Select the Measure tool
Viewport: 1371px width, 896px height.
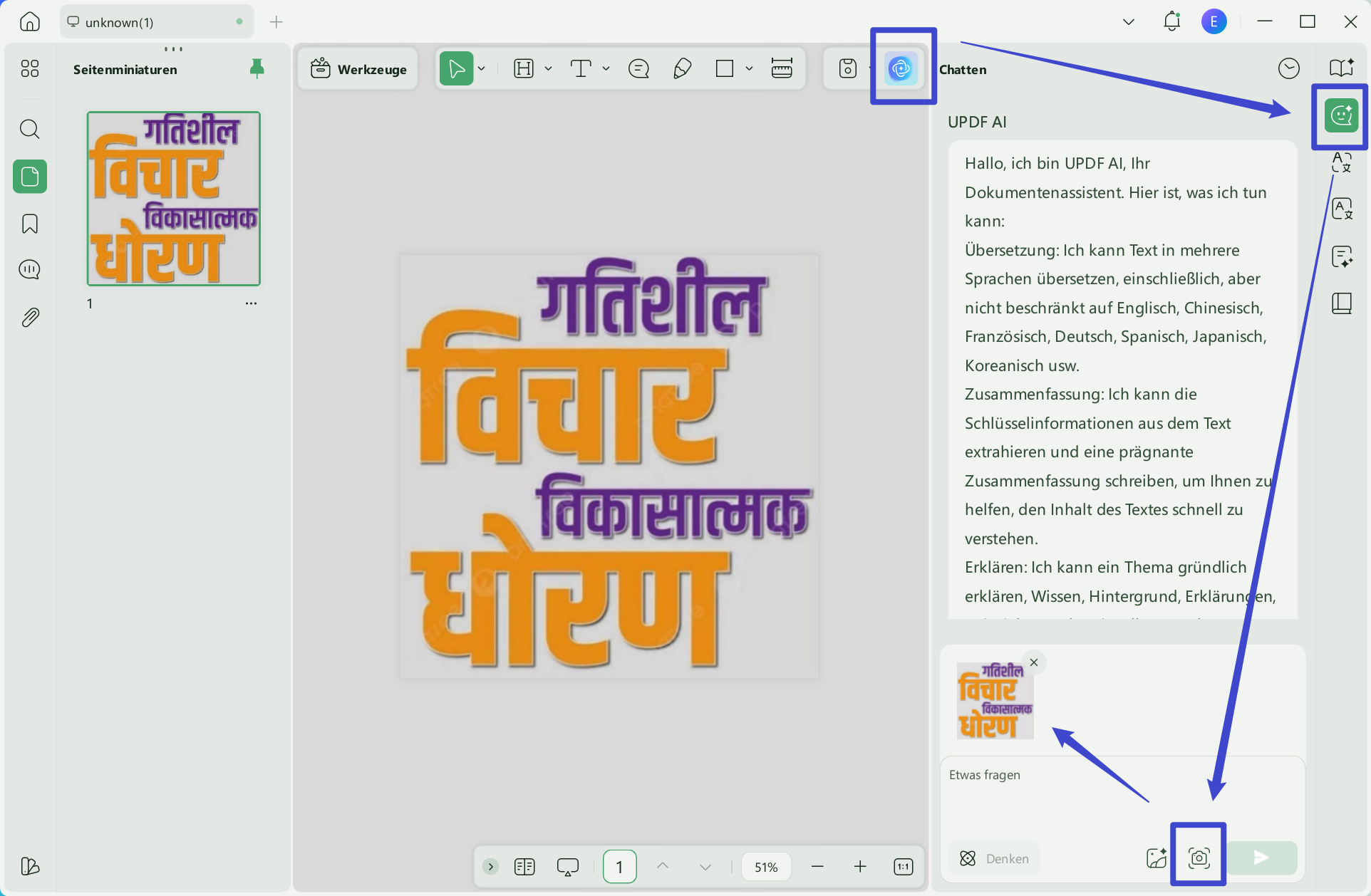tap(781, 68)
